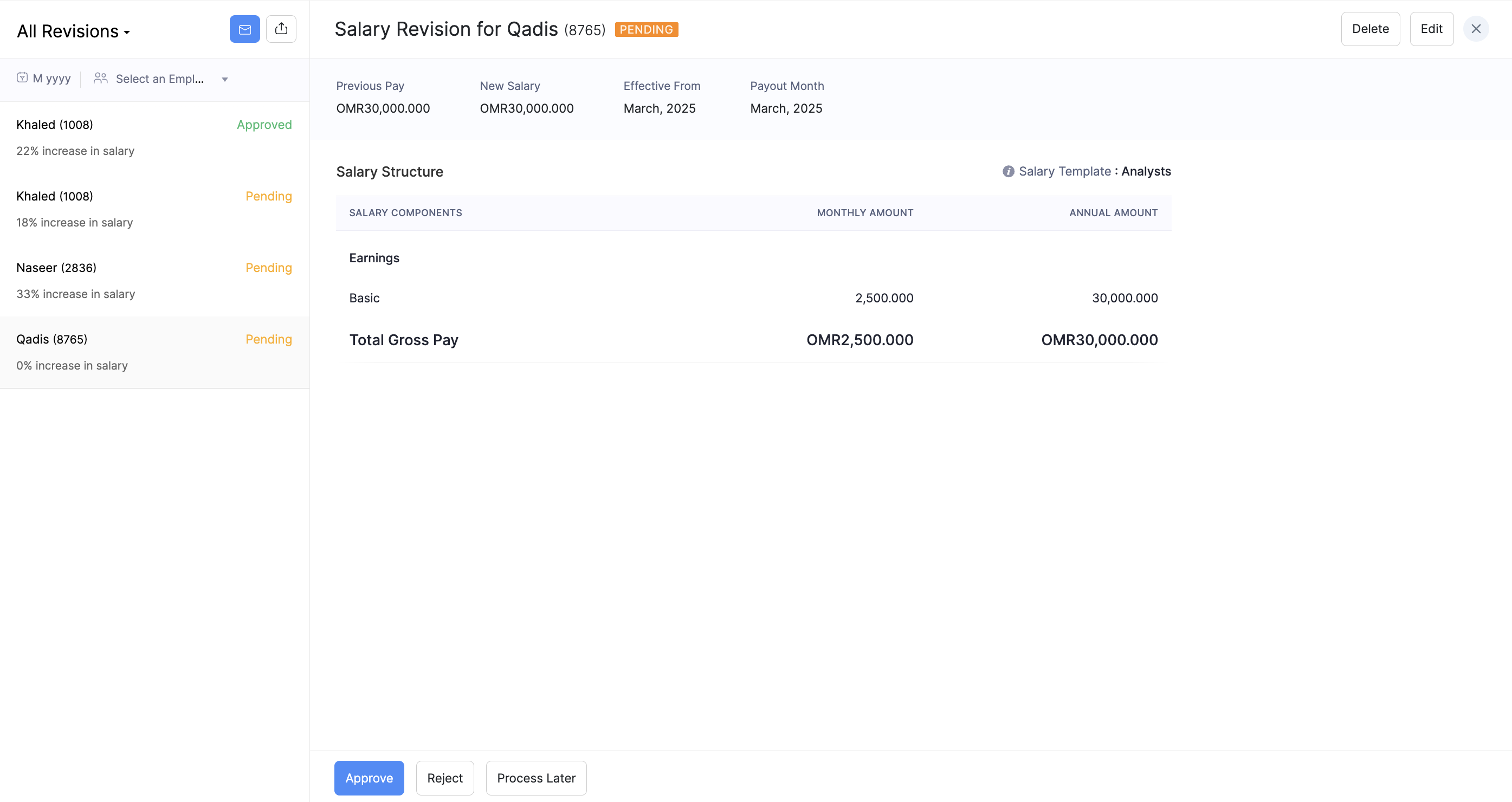Reject the salary revision
The image size is (1512, 802).
pos(444,778)
